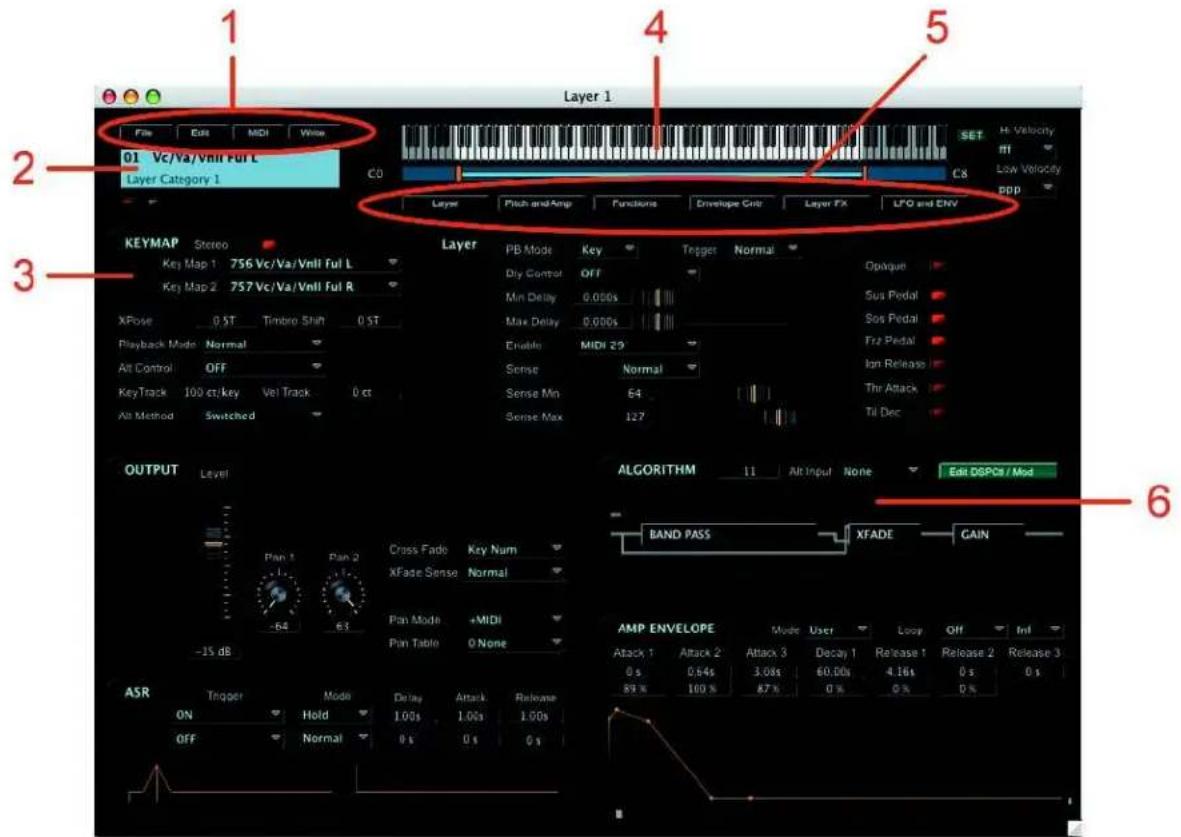The image size is (1181, 837).
Task: Click the Timbre Shift 0 ST value
Action: coord(368,321)
